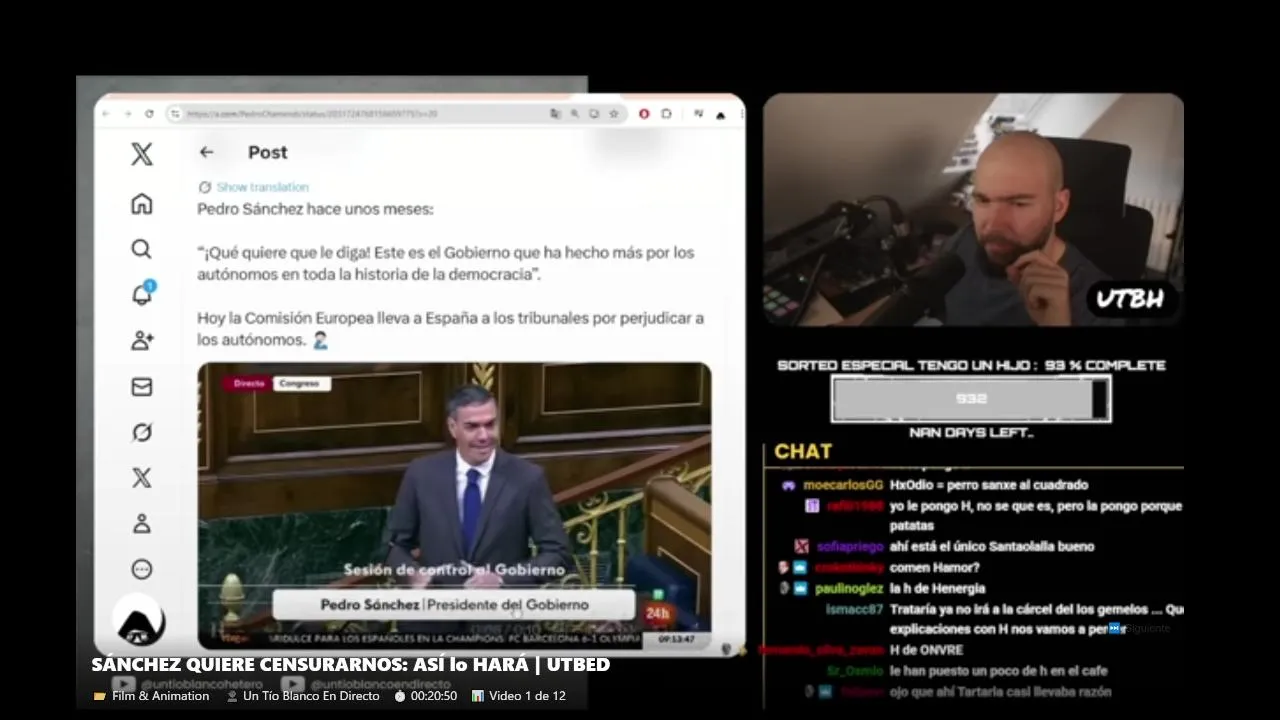Viewport: 1280px width, 720px height.
Task: Open Premium X icon in sidebar
Action: 142,478
